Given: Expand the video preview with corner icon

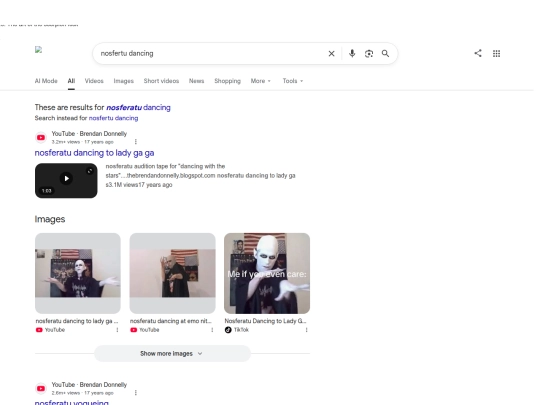Looking at the screenshot, I should point(90,171).
